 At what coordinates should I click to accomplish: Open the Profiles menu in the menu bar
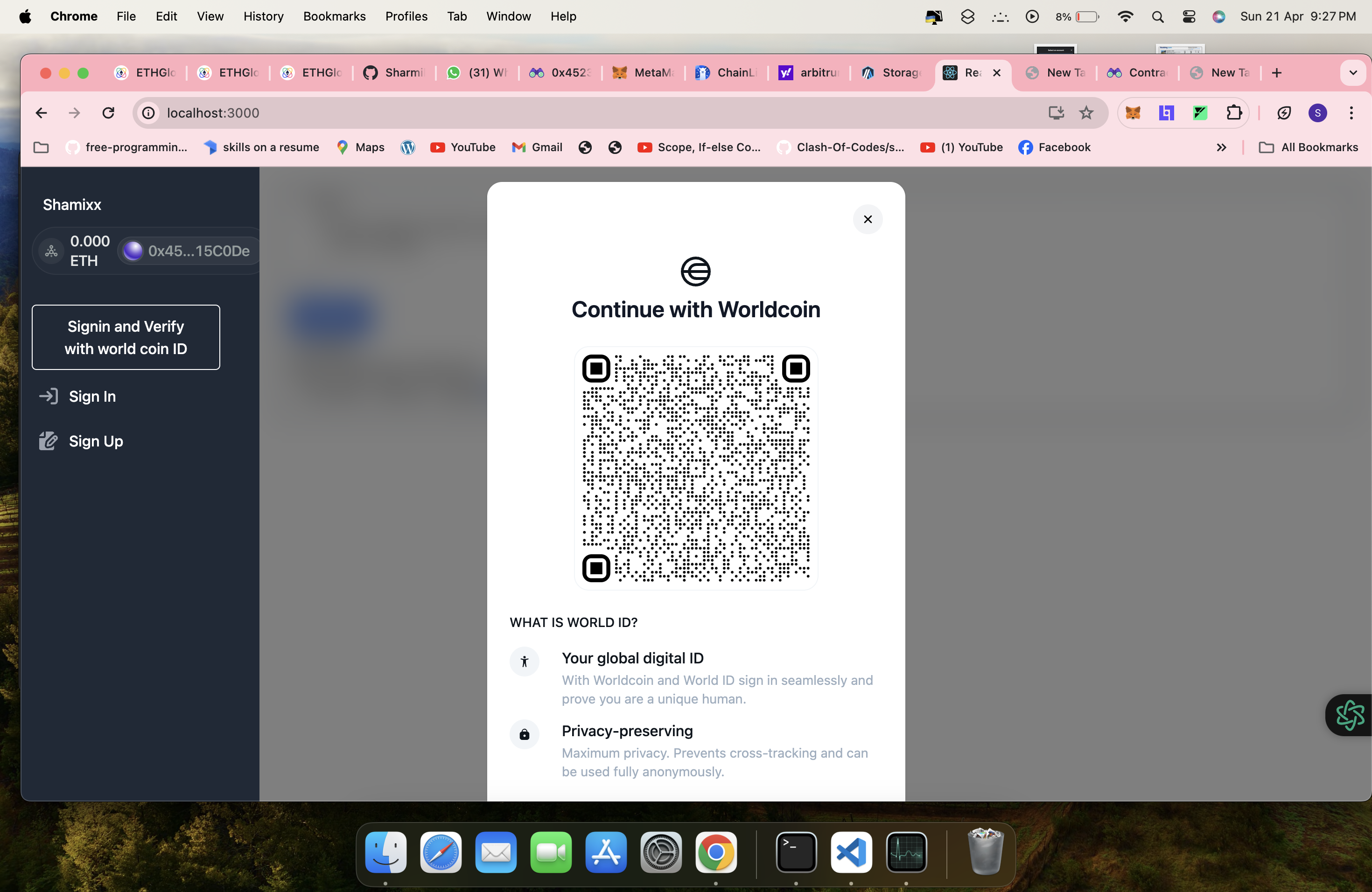(406, 16)
